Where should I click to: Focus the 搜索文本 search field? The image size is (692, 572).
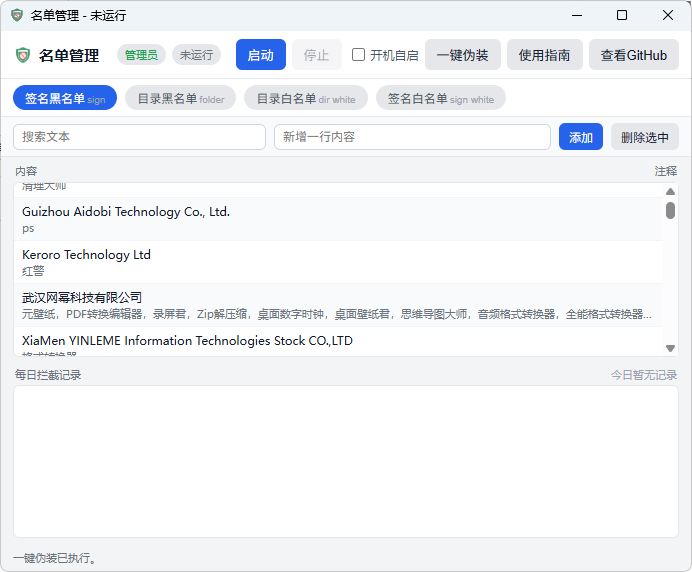139,137
